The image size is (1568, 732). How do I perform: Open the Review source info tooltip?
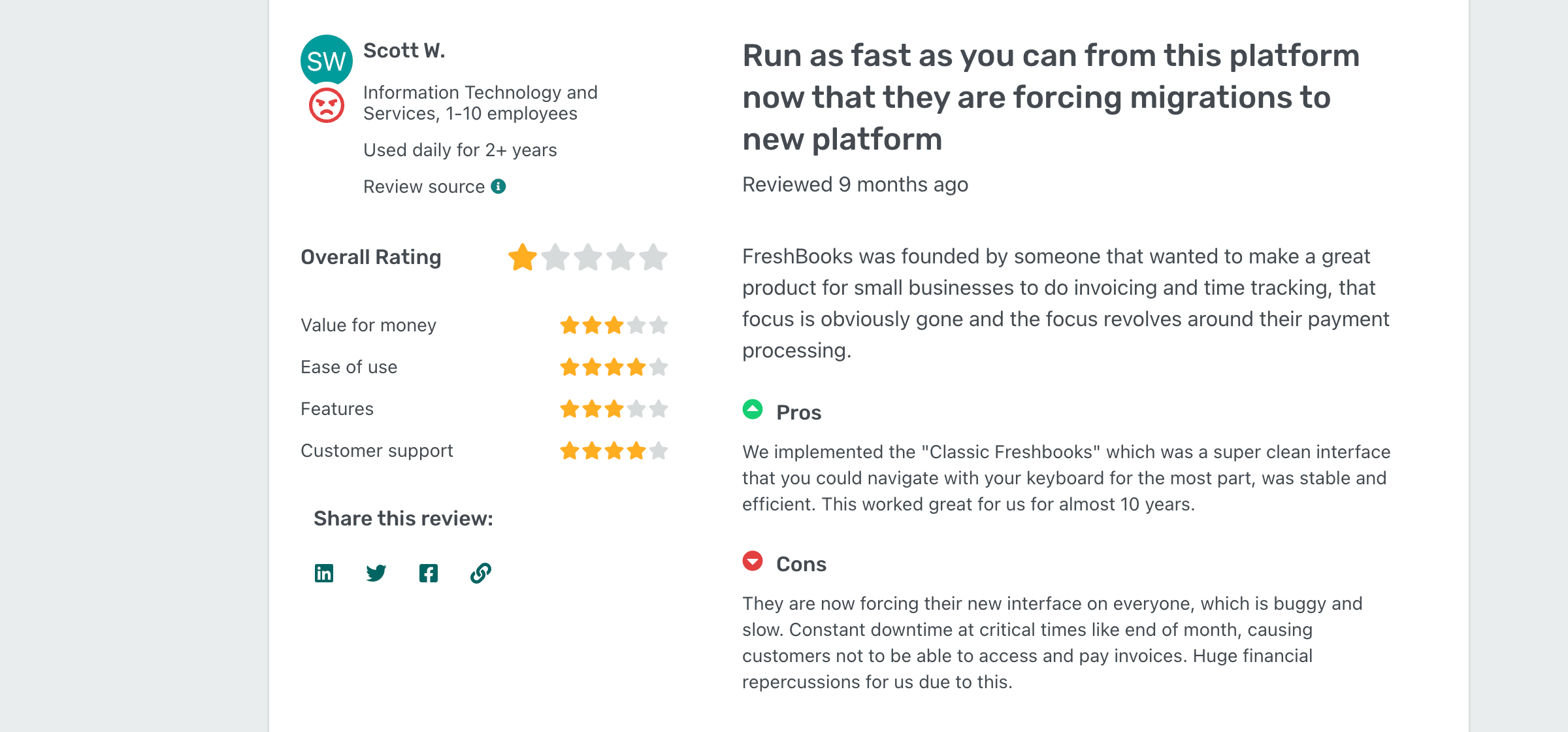click(498, 186)
